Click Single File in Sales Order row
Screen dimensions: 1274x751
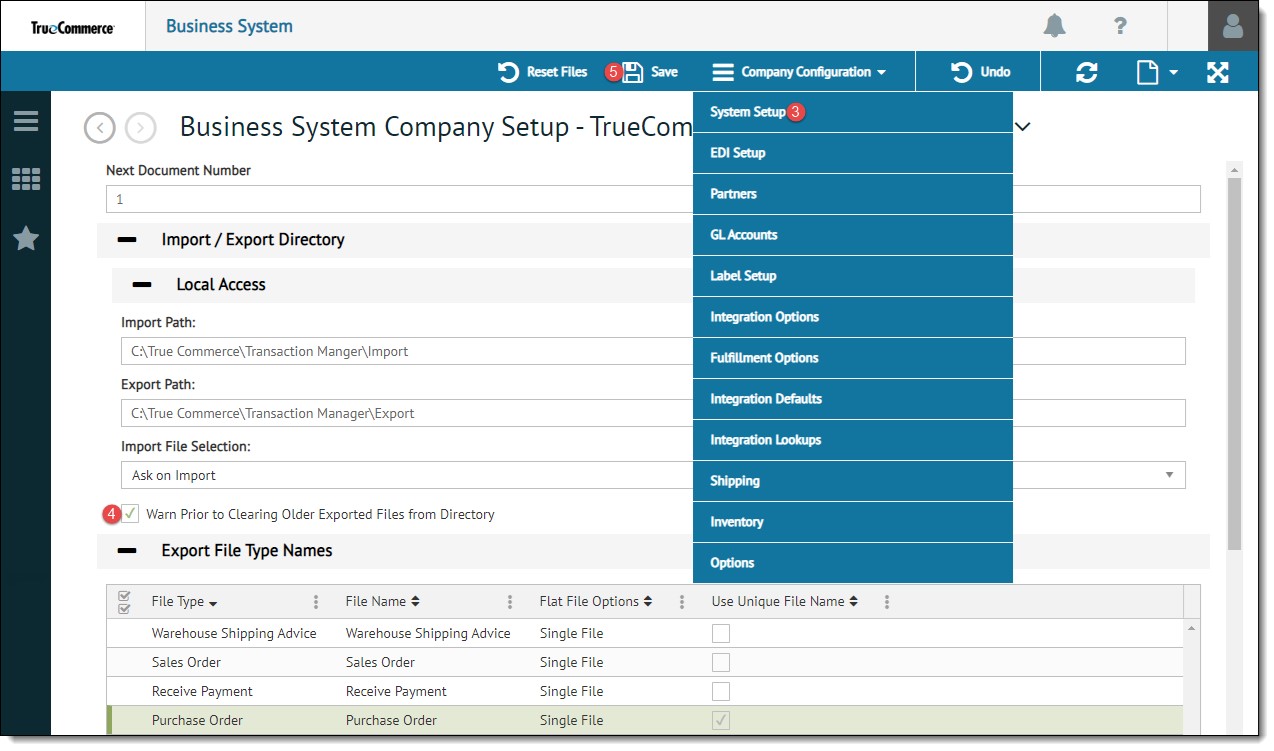point(571,662)
